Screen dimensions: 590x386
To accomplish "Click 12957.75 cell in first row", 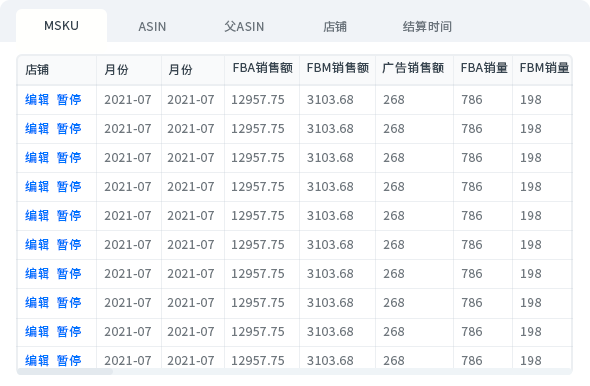I will pos(258,100).
